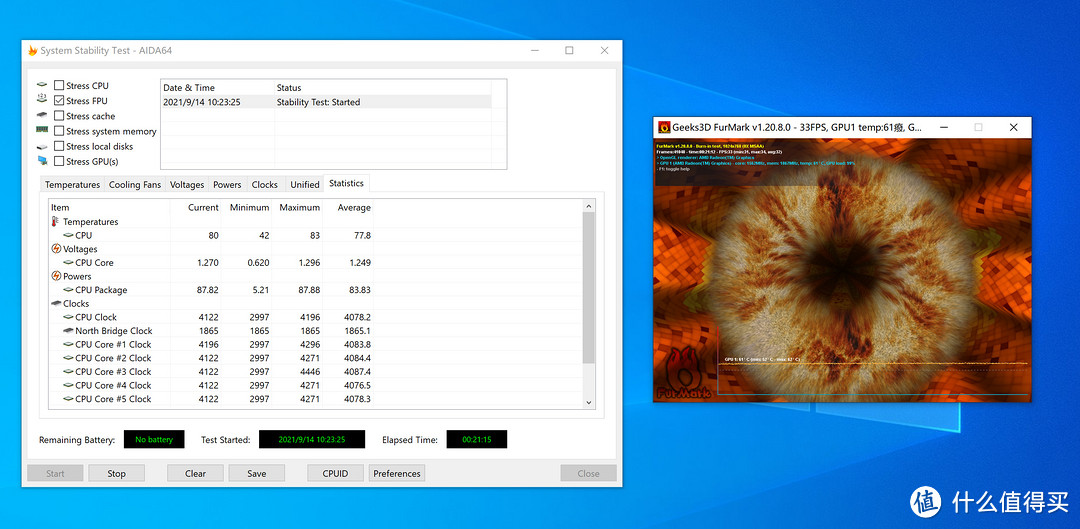This screenshot has height=529, width=1080.
Task: Click the AIDA64 flame icon in title bar
Action: 33,51
